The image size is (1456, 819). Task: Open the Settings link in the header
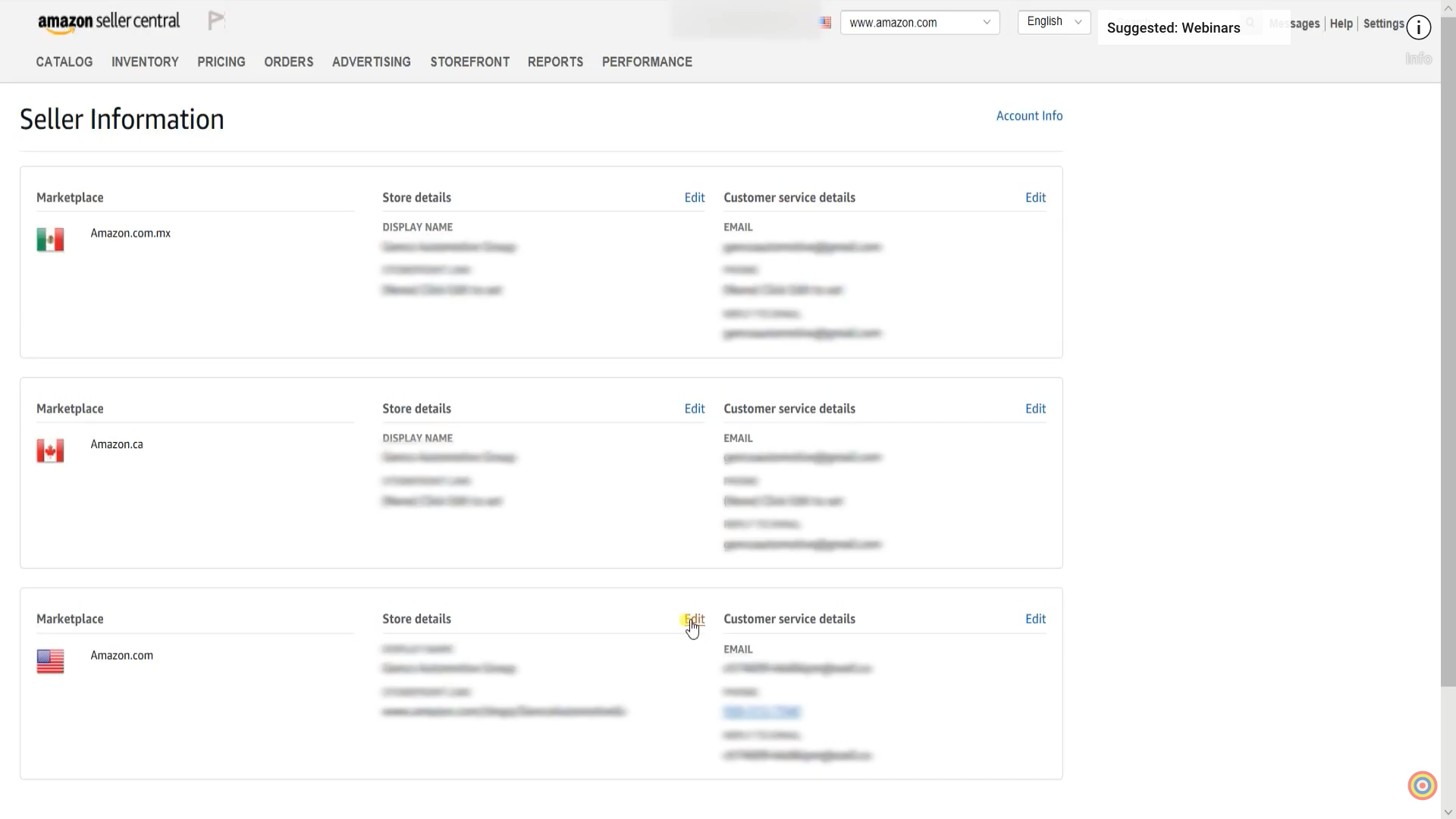click(x=1383, y=24)
